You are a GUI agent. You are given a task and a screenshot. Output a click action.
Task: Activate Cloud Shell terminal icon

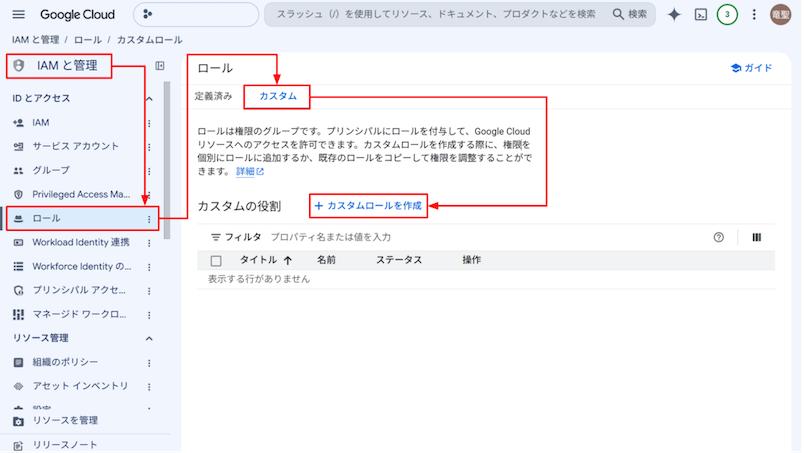click(x=700, y=14)
